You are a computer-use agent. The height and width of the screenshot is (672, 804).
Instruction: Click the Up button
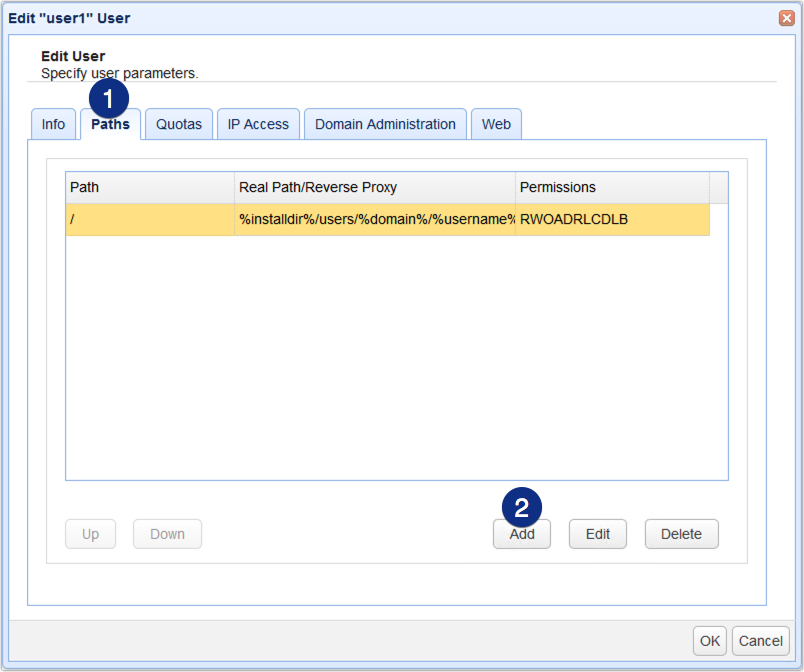(x=90, y=534)
